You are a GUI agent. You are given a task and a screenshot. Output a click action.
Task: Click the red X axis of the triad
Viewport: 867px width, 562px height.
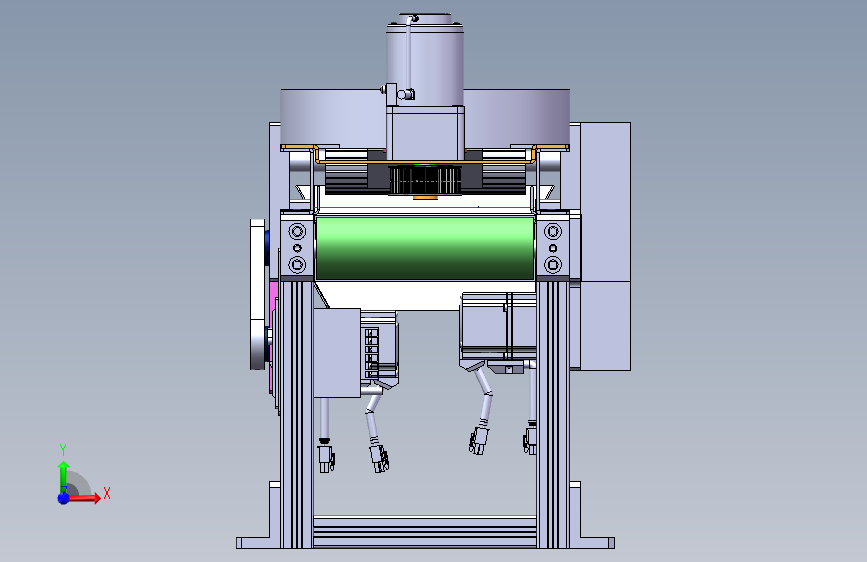coord(84,497)
